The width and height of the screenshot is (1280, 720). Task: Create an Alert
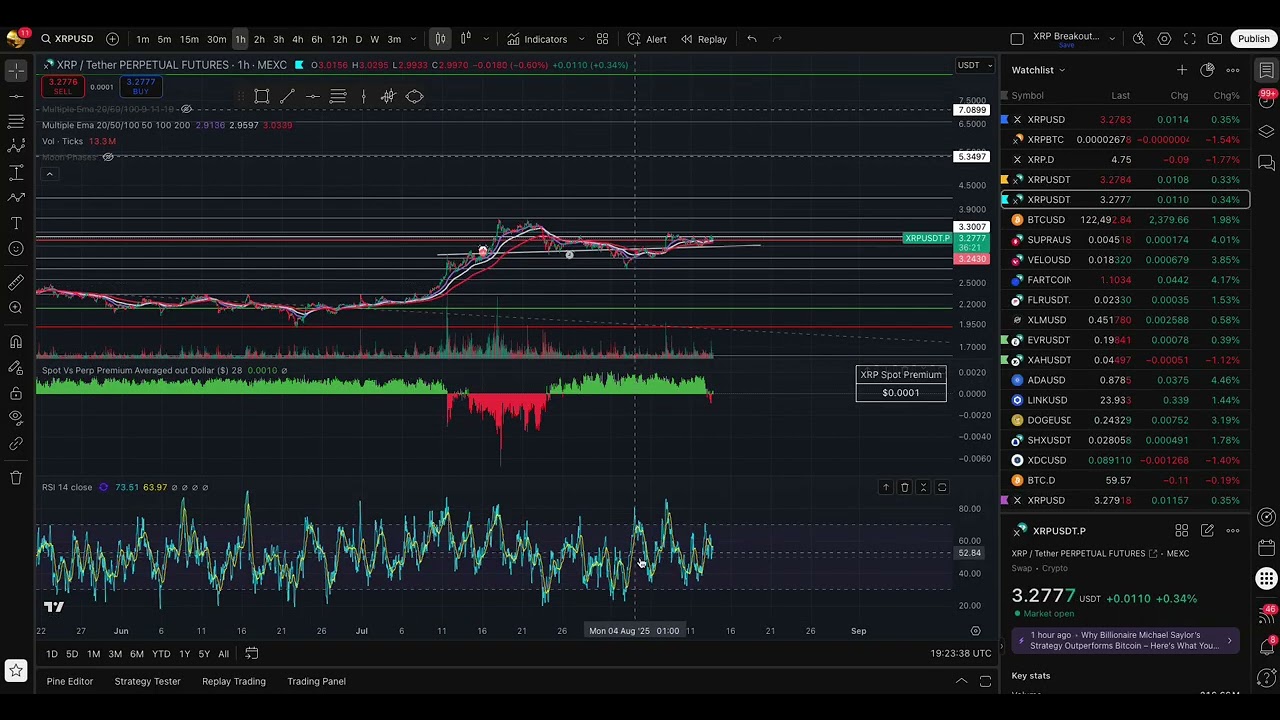647,39
